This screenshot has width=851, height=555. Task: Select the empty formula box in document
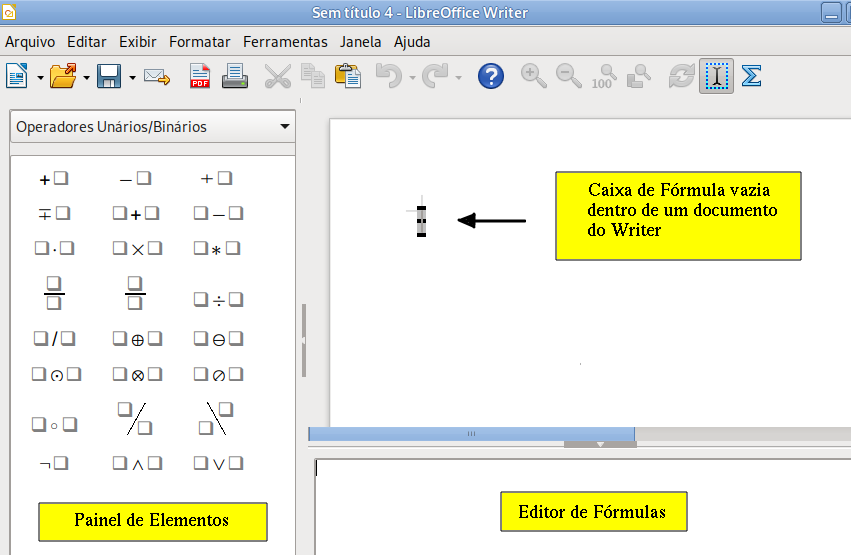coord(421,221)
